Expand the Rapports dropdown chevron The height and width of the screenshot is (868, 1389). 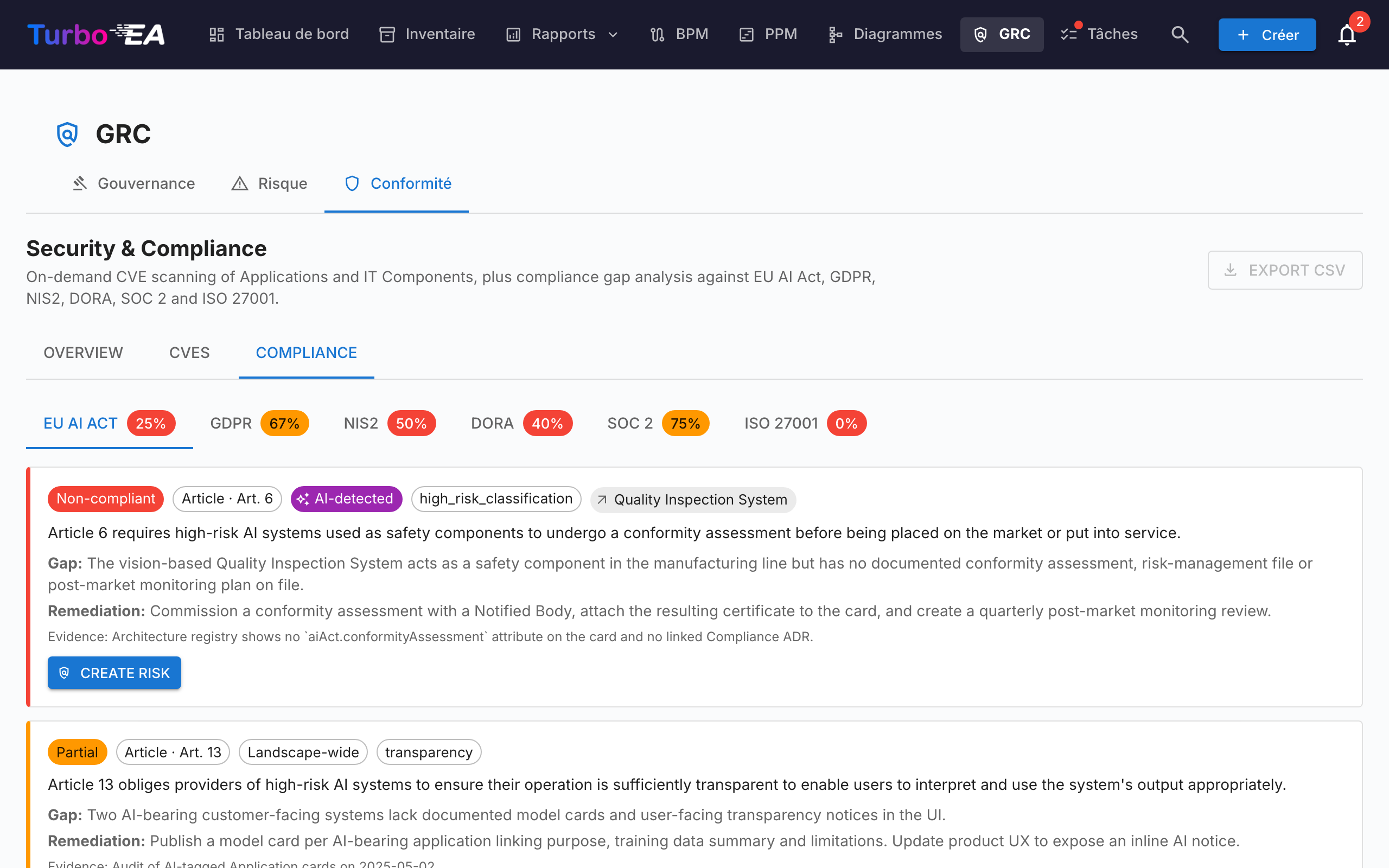(x=613, y=34)
